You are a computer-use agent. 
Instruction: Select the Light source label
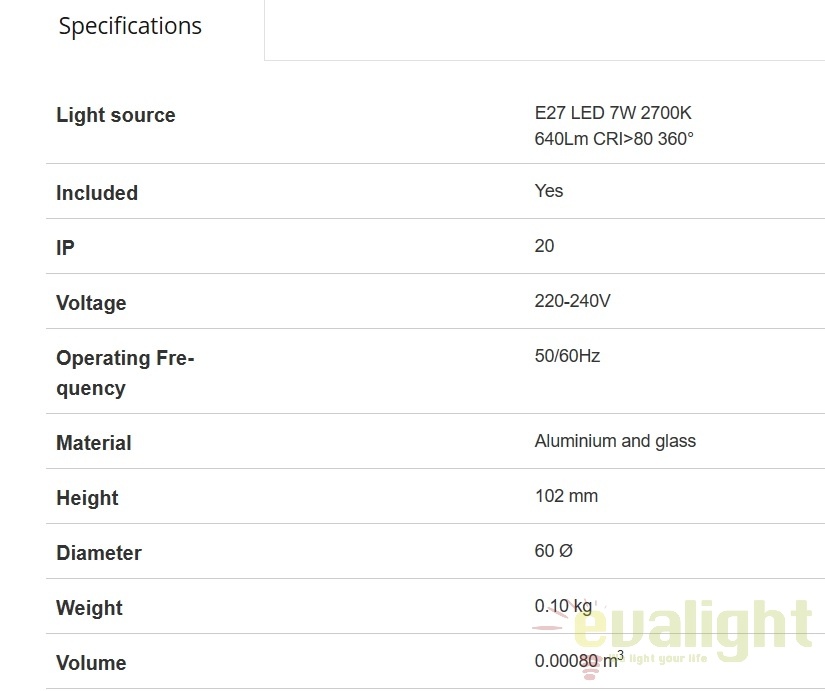click(x=116, y=115)
